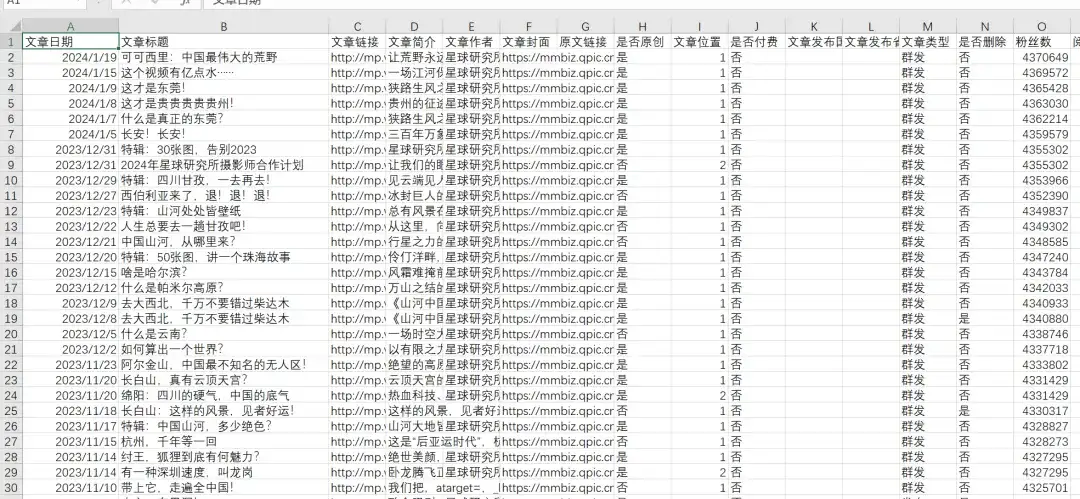Click the 文章链接 header cell
This screenshot has height=499, width=1080.
point(357,42)
